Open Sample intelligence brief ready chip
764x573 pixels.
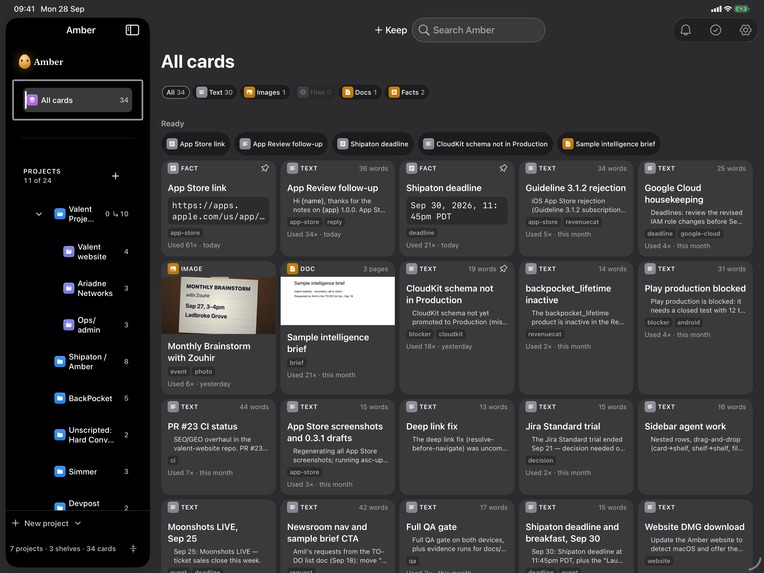pos(609,144)
